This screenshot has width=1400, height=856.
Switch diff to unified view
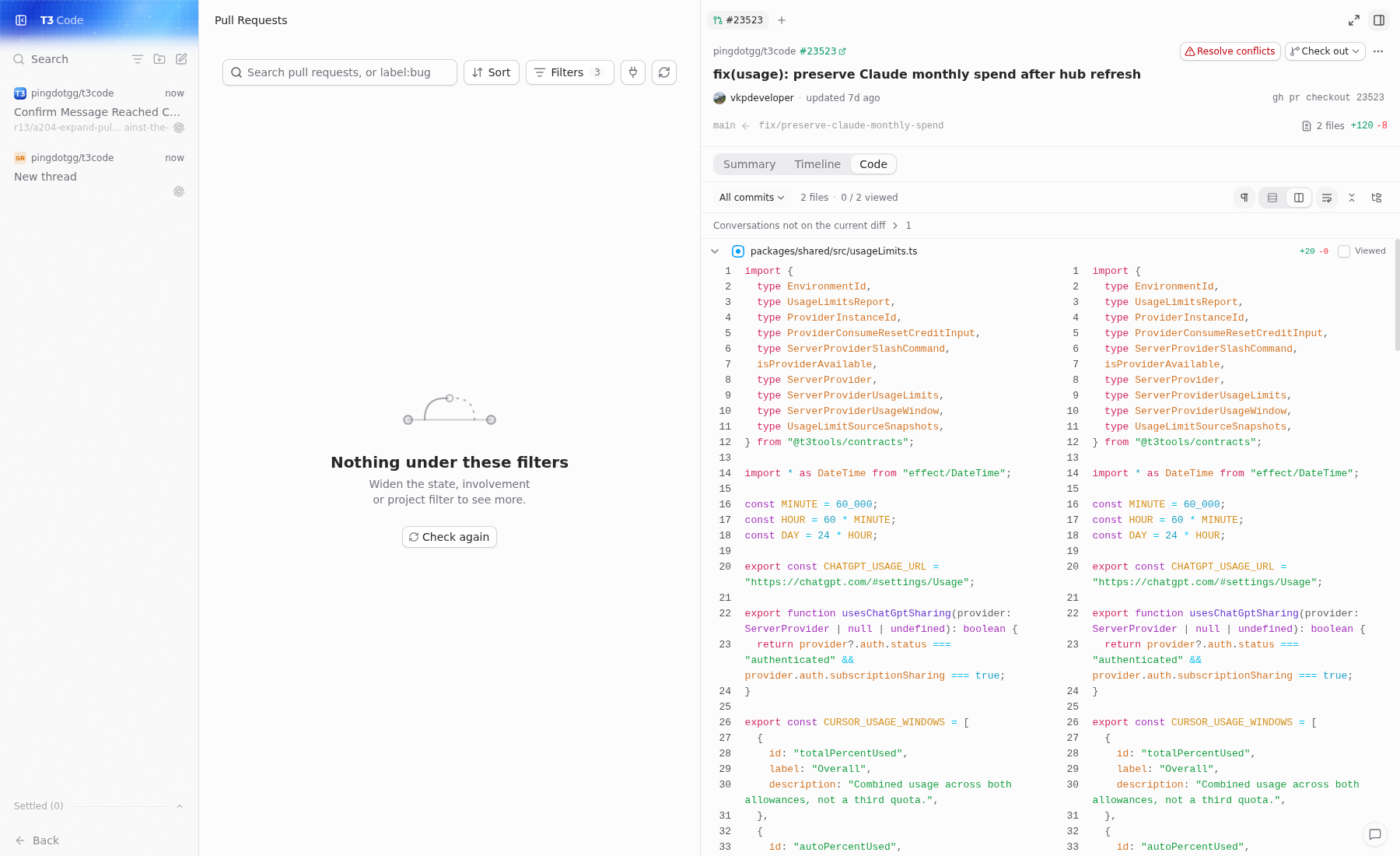pyautogui.click(x=1272, y=198)
